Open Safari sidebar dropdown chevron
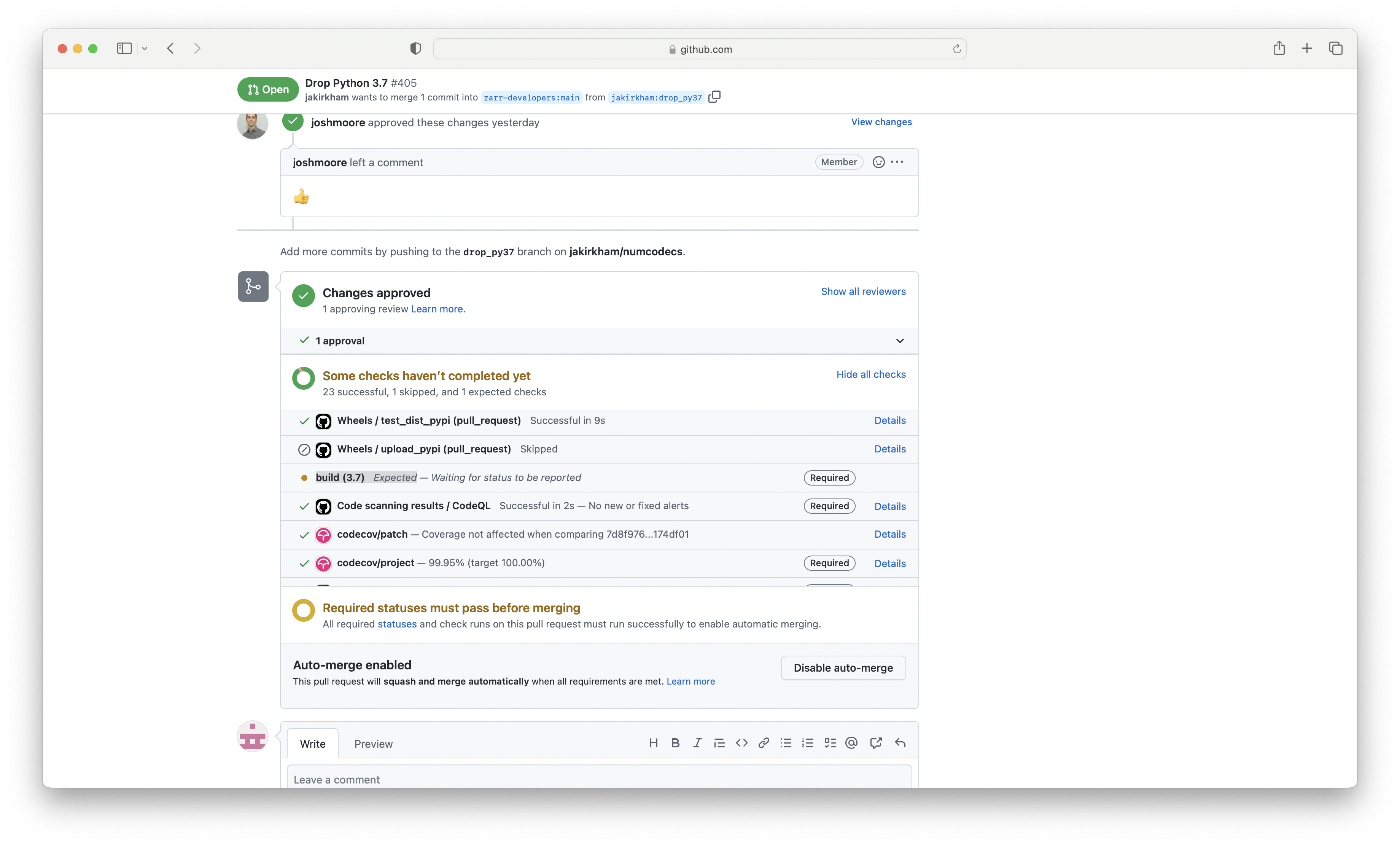This screenshot has height=844, width=1400. pyautogui.click(x=144, y=49)
